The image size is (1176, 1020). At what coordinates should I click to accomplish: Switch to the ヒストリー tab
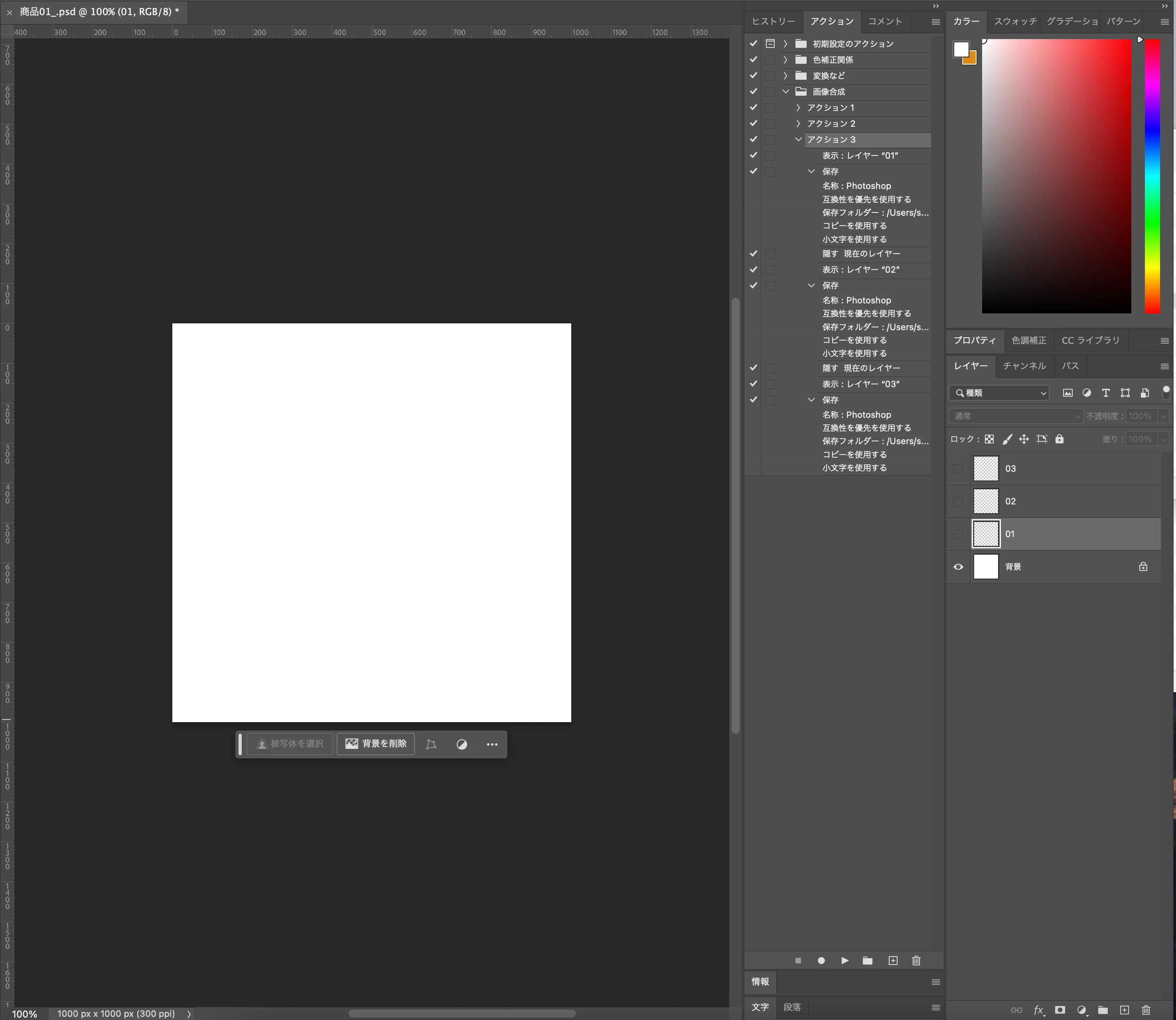(x=773, y=22)
